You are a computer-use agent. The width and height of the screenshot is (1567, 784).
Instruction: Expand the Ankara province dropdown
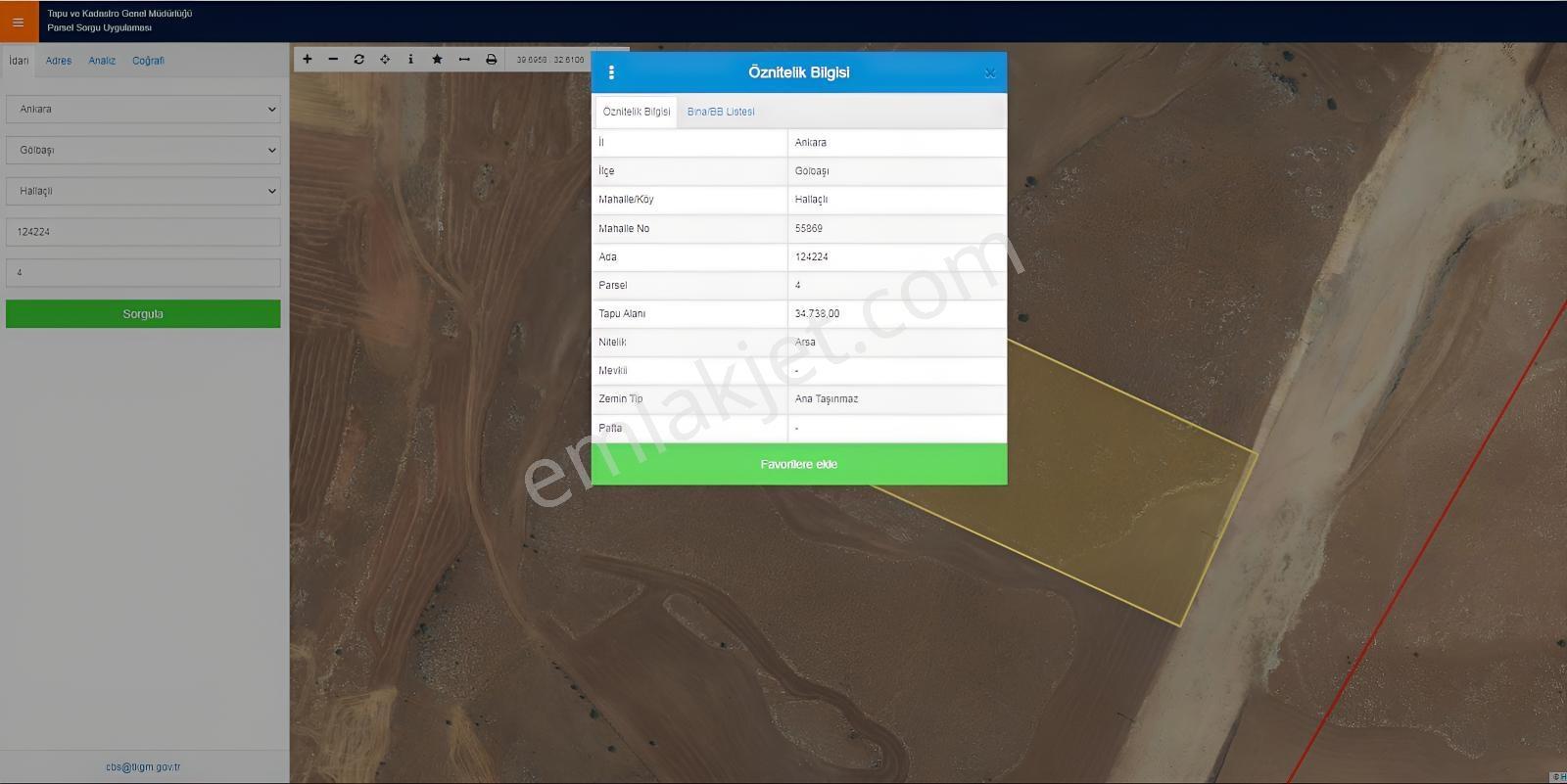pyautogui.click(x=143, y=109)
